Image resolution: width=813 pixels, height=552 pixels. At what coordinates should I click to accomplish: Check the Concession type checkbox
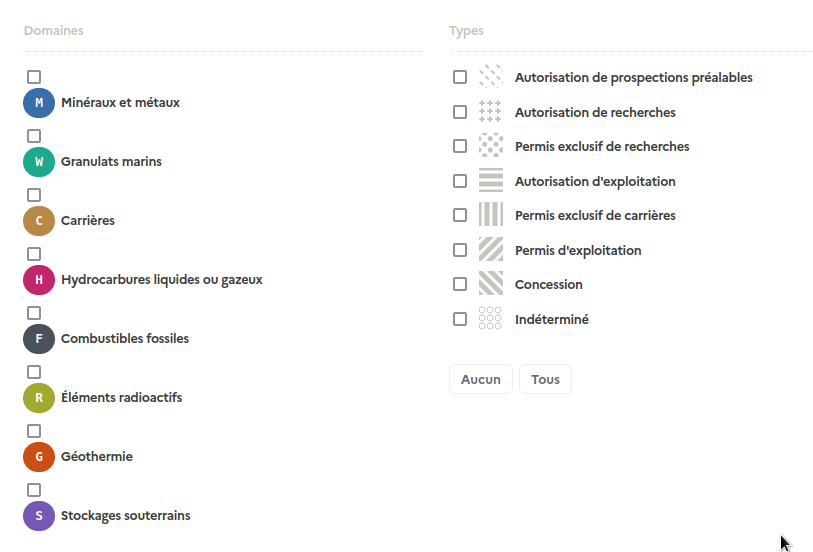(x=460, y=284)
